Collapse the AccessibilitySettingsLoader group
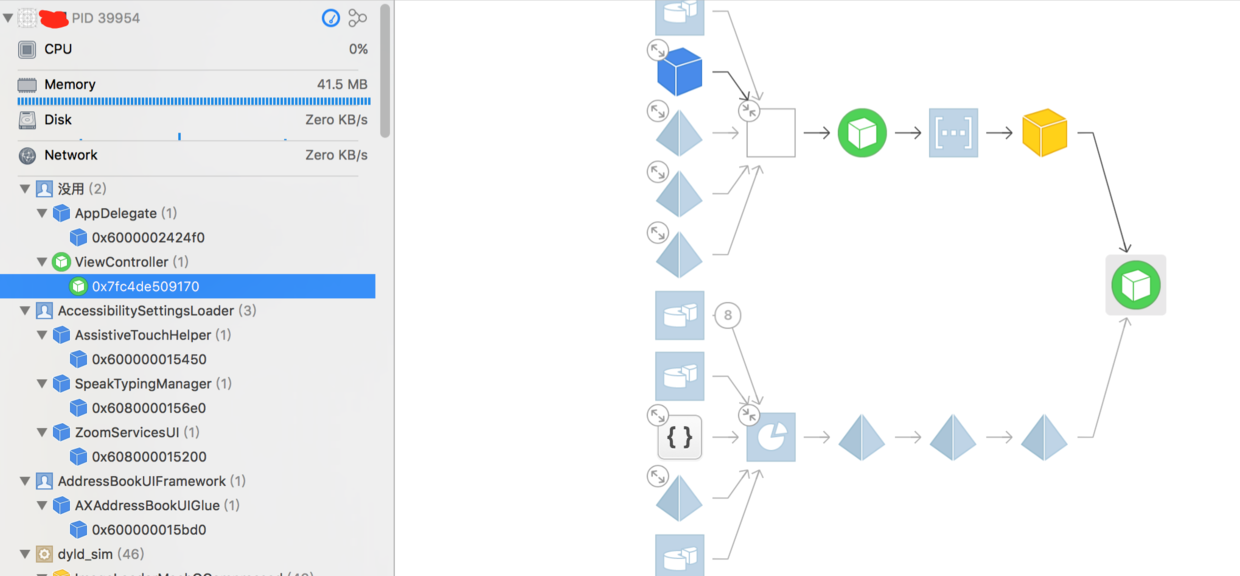 pyautogui.click(x=25, y=311)
